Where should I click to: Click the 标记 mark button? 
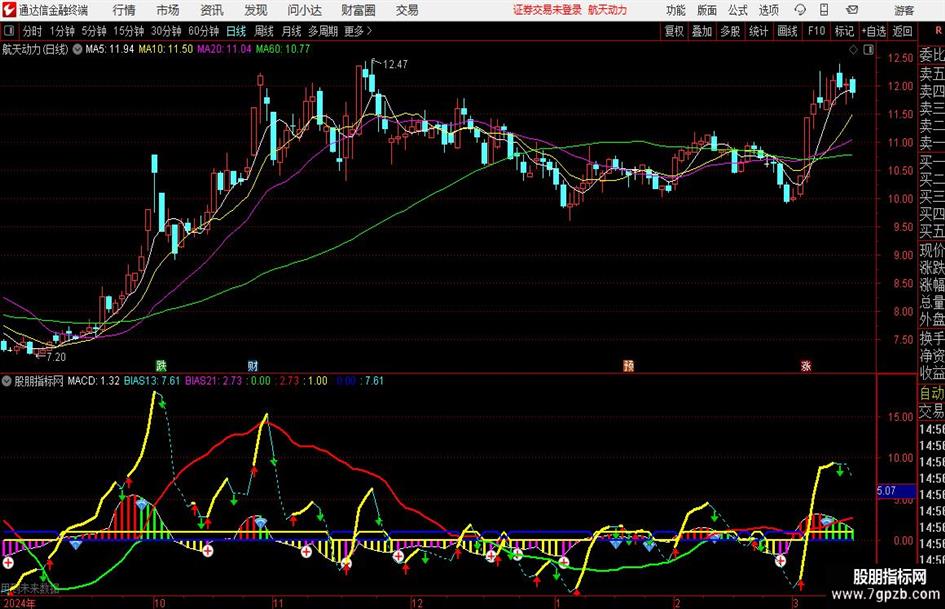click(x=844, y=31)
